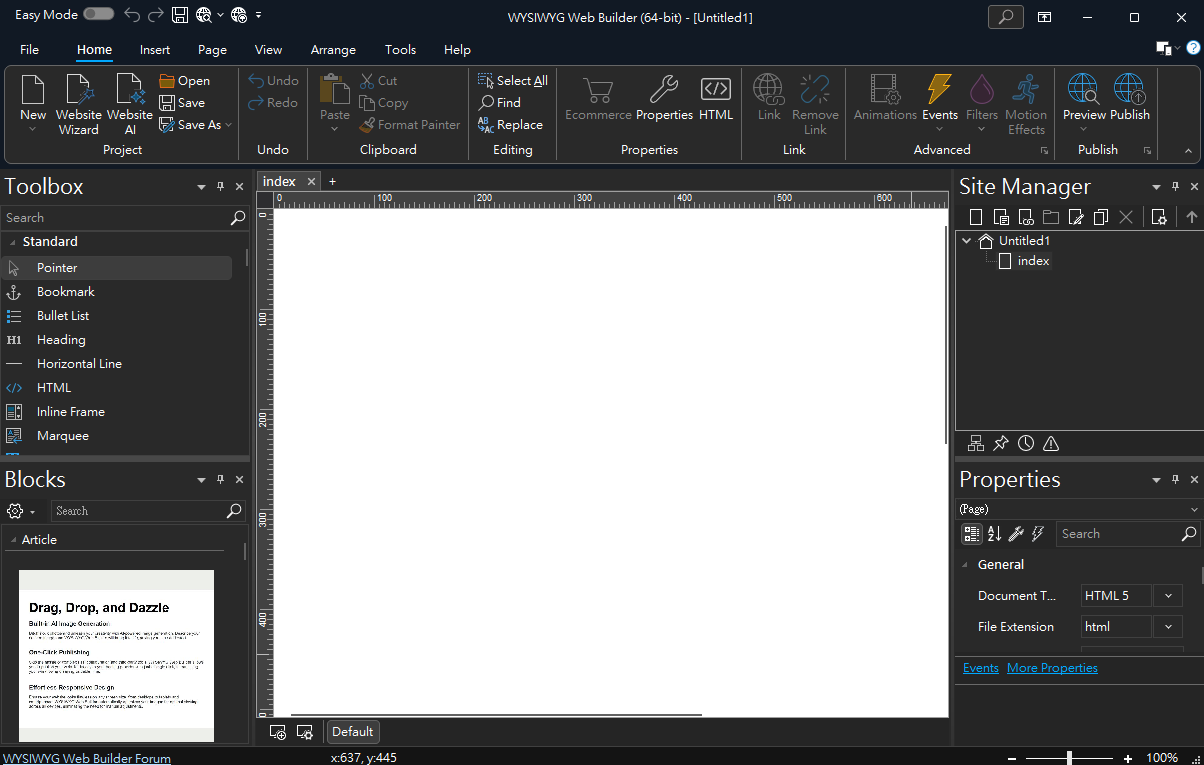The width and height of the screenshot is (1204, 765).
Task: Open the (Page) object selector dropdown
Action: [1194, 509]
